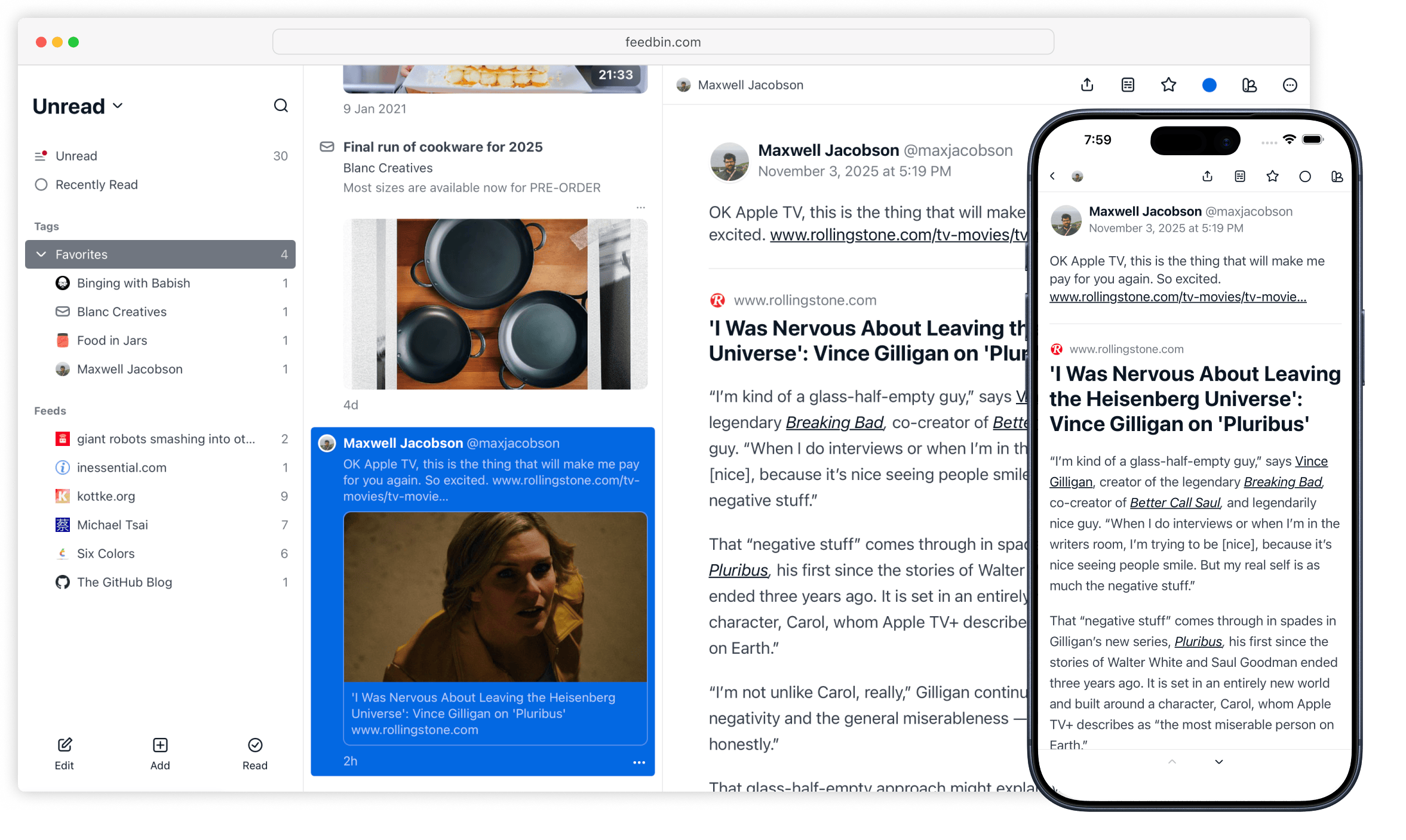Click the desktop share icon in toolbar
Screen dimensions: 1406x840
(x=1087, y=85)
